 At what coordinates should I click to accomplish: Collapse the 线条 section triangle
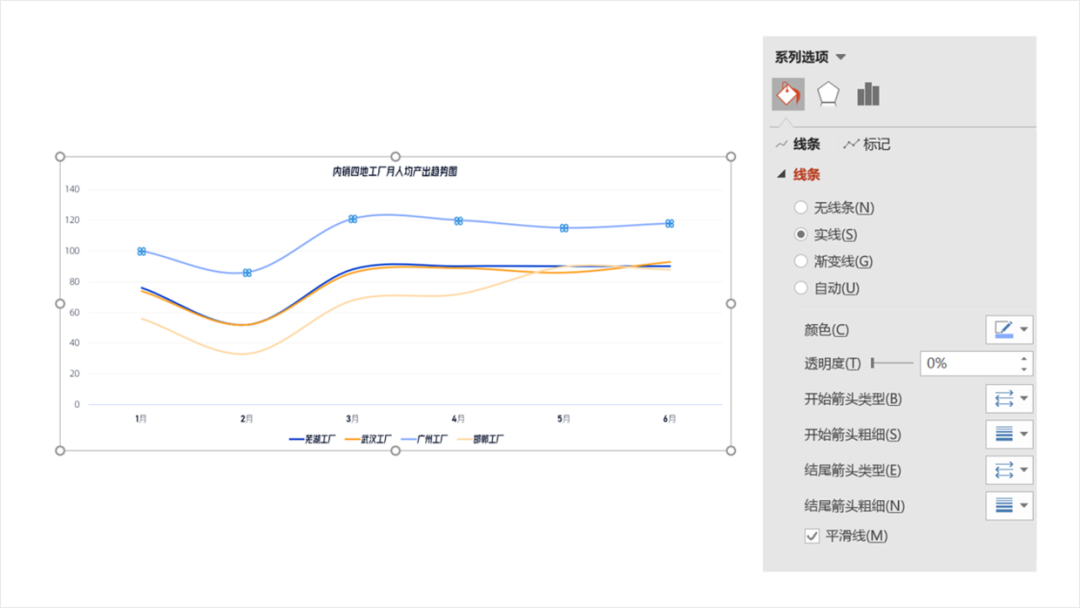click(x=781, y=174)
